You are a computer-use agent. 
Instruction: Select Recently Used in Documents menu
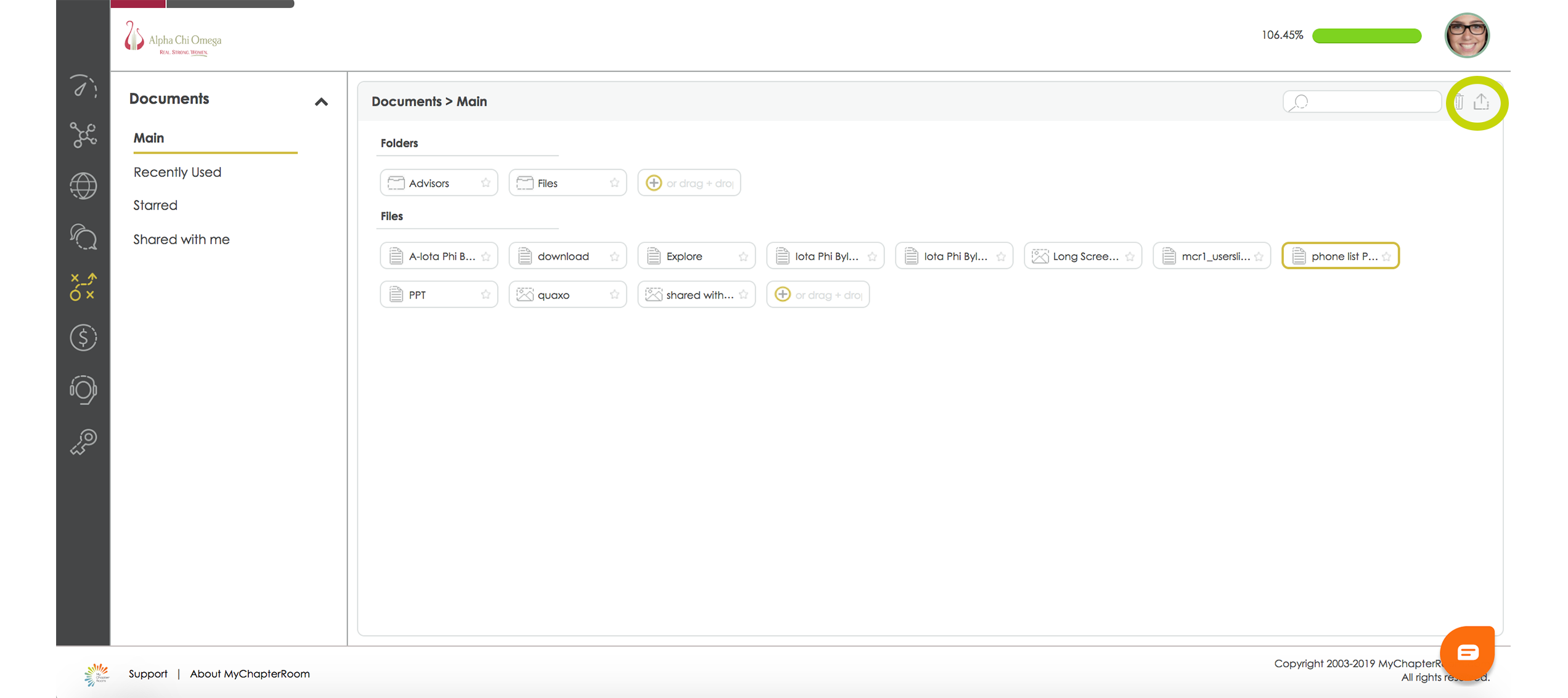[178, 172]
